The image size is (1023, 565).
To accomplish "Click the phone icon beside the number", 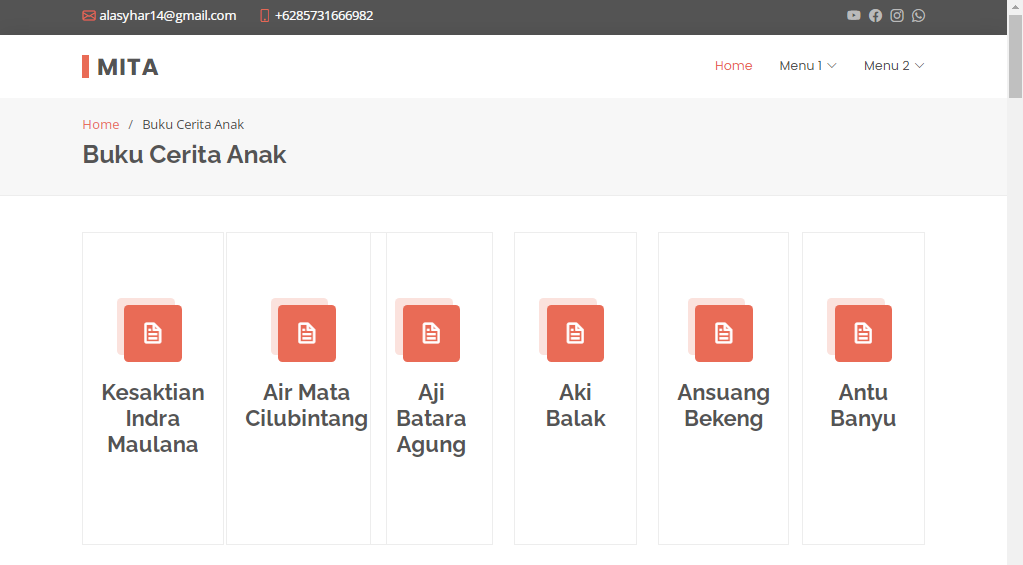I will [265, 16].
